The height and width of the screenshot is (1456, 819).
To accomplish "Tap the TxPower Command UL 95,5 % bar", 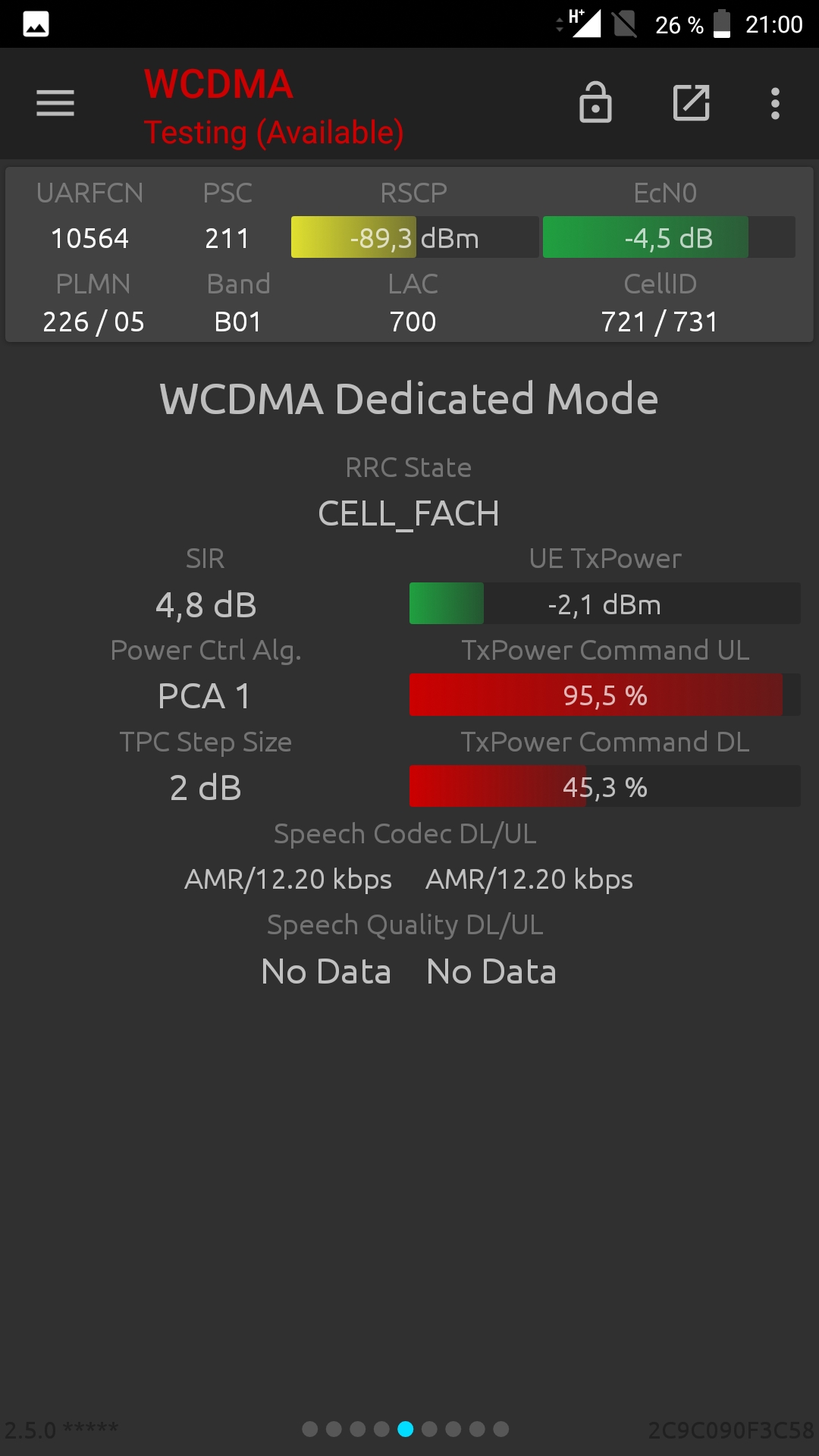I will click(x=605, y=695).
